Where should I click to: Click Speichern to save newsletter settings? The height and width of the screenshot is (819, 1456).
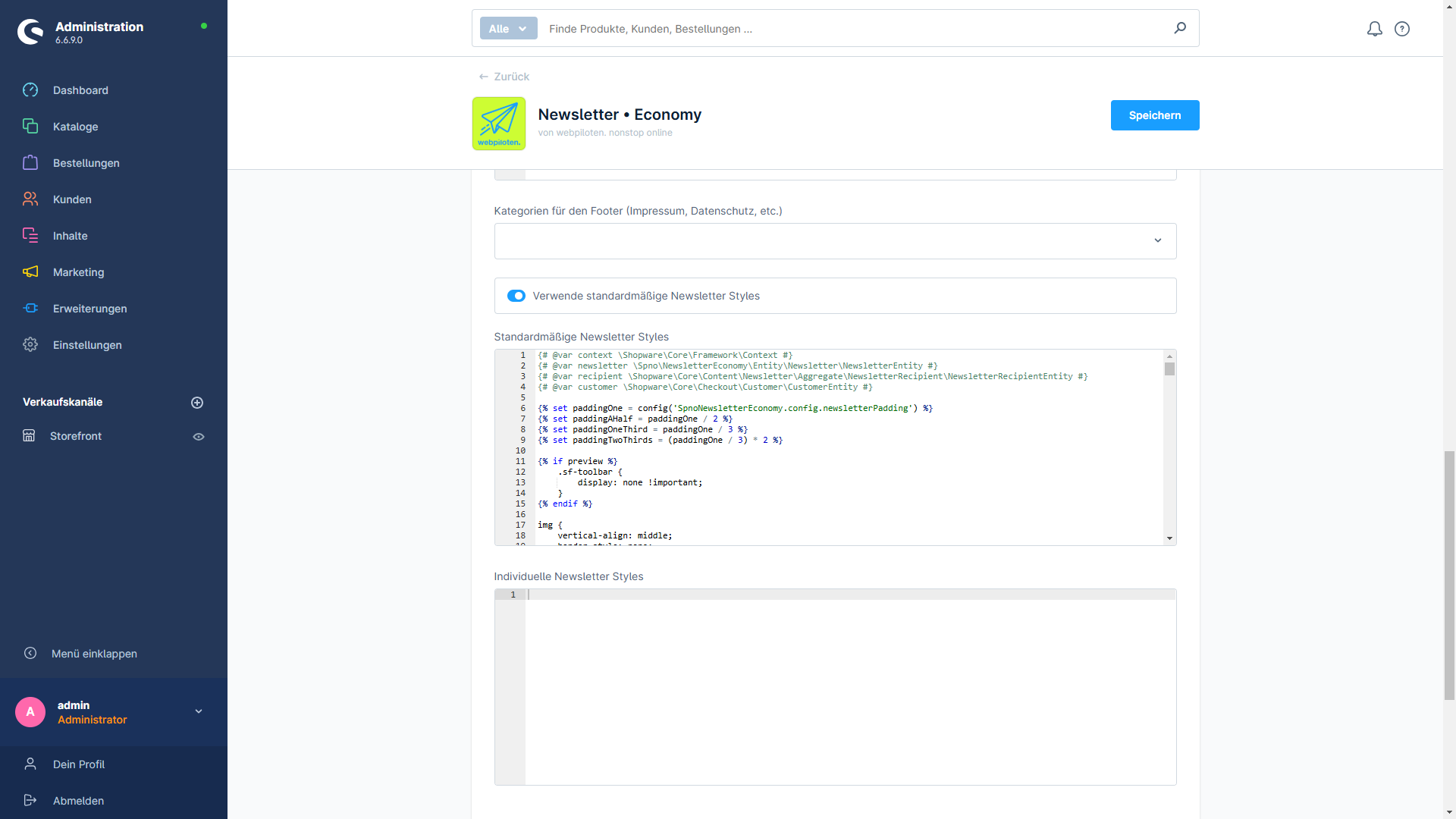pyautogui.click(x=1155, y=115)
